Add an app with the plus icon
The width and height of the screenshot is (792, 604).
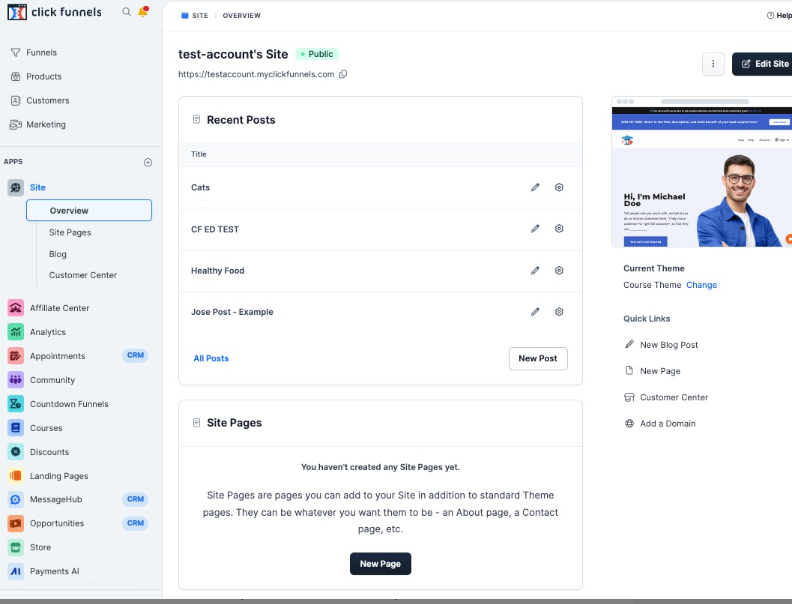coord(148,163)
